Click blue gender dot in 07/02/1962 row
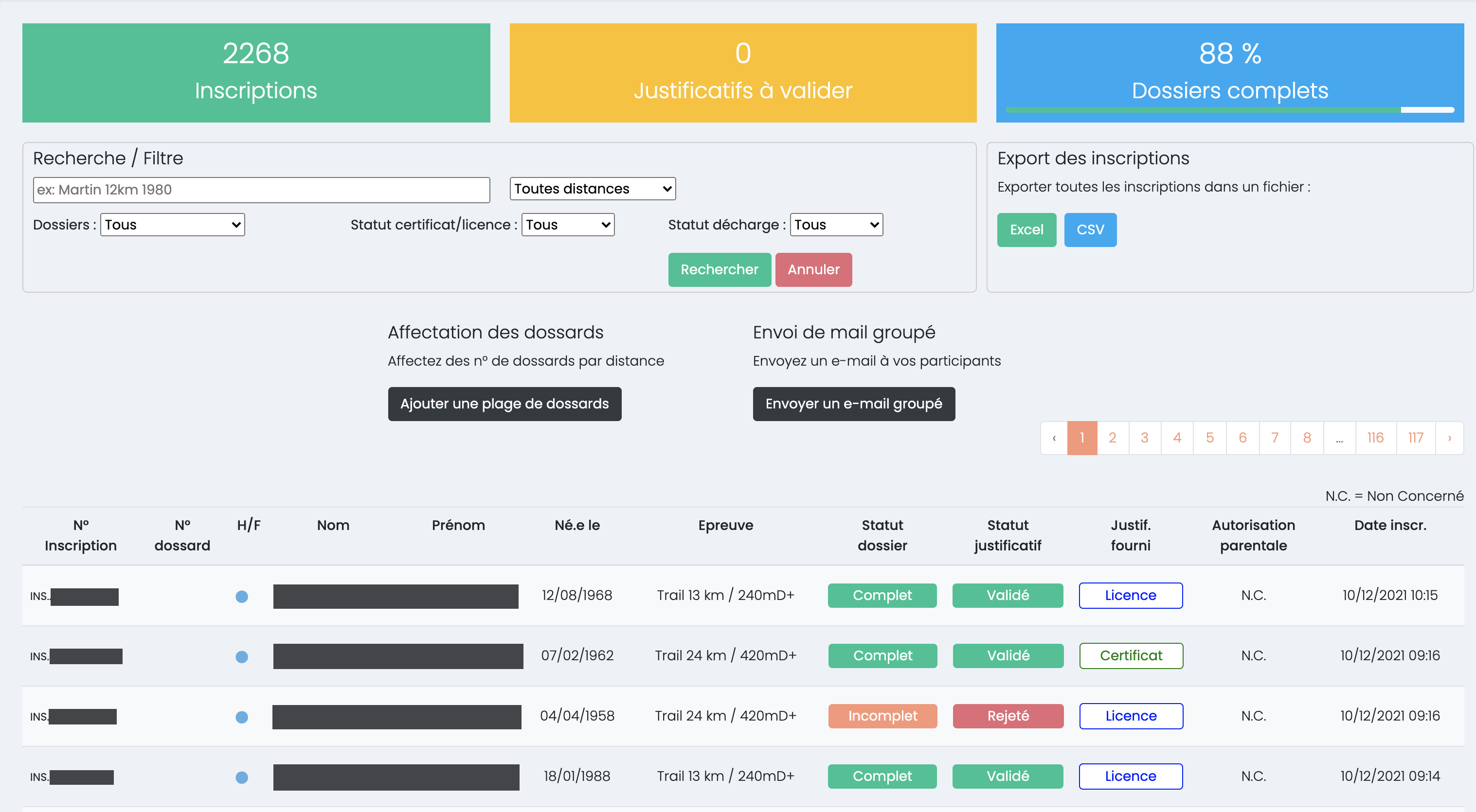This screenshot has width=1476, height=812. click(x=242, y=657)
